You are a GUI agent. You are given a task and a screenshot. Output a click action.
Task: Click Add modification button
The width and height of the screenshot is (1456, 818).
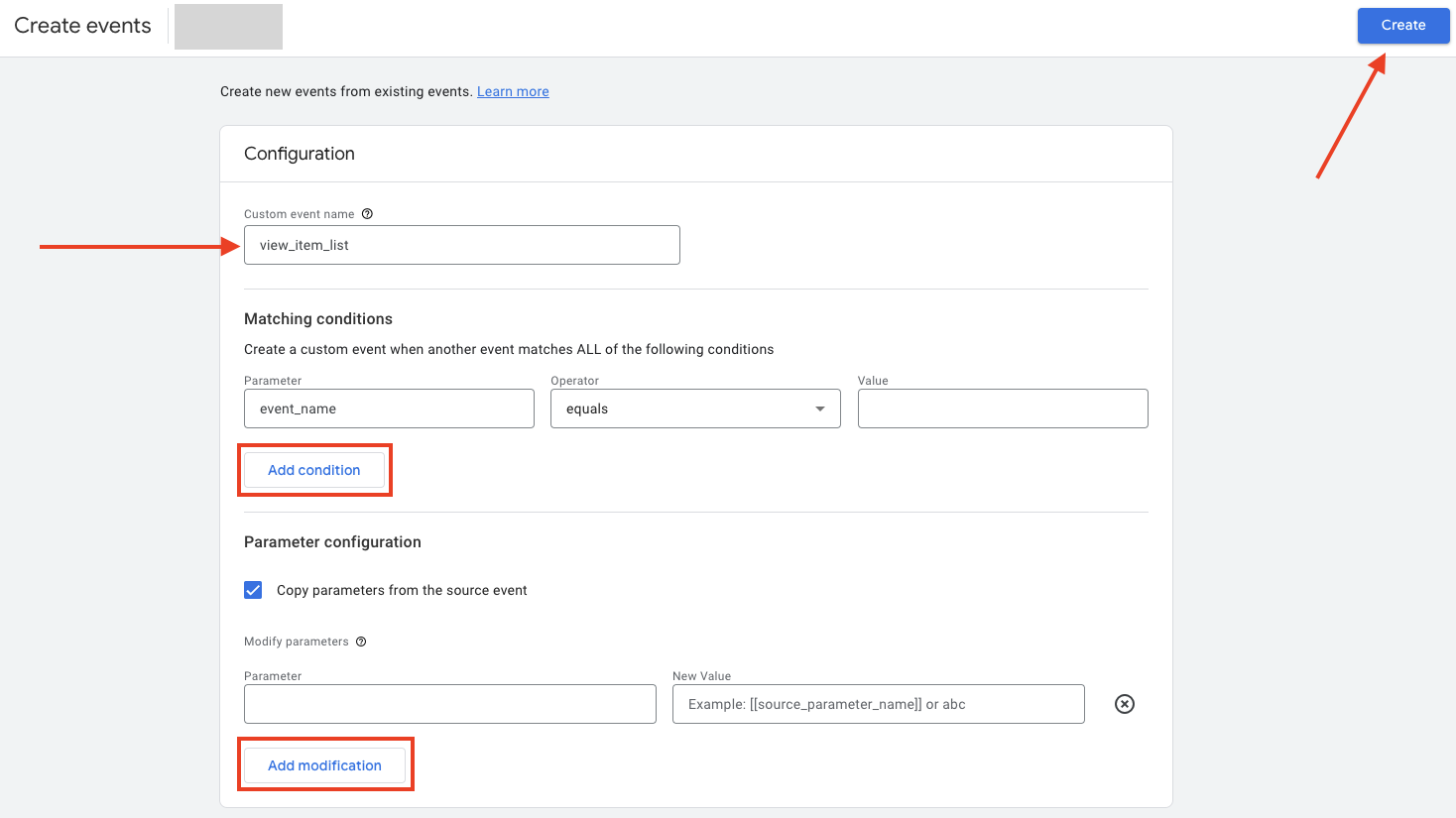324,765
